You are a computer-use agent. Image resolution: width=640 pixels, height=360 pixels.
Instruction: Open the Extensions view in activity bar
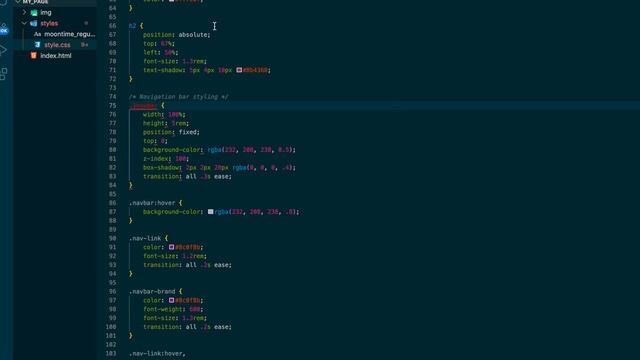coord(4,74)
